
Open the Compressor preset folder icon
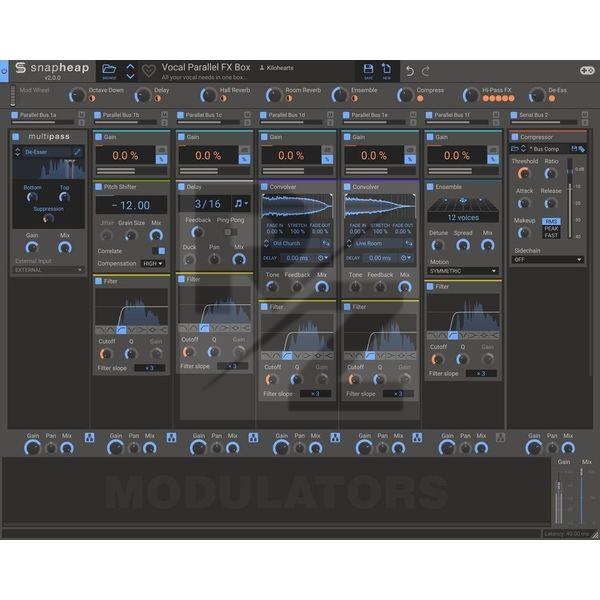(515, 148)
